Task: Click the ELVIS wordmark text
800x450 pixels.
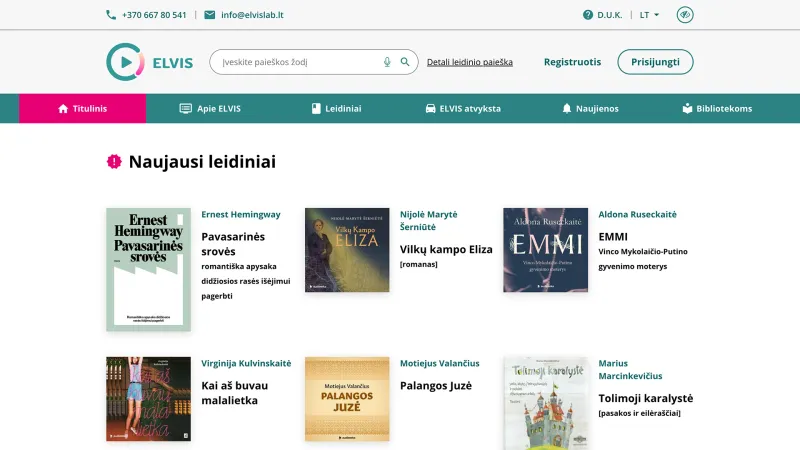Action: [172, 63]
